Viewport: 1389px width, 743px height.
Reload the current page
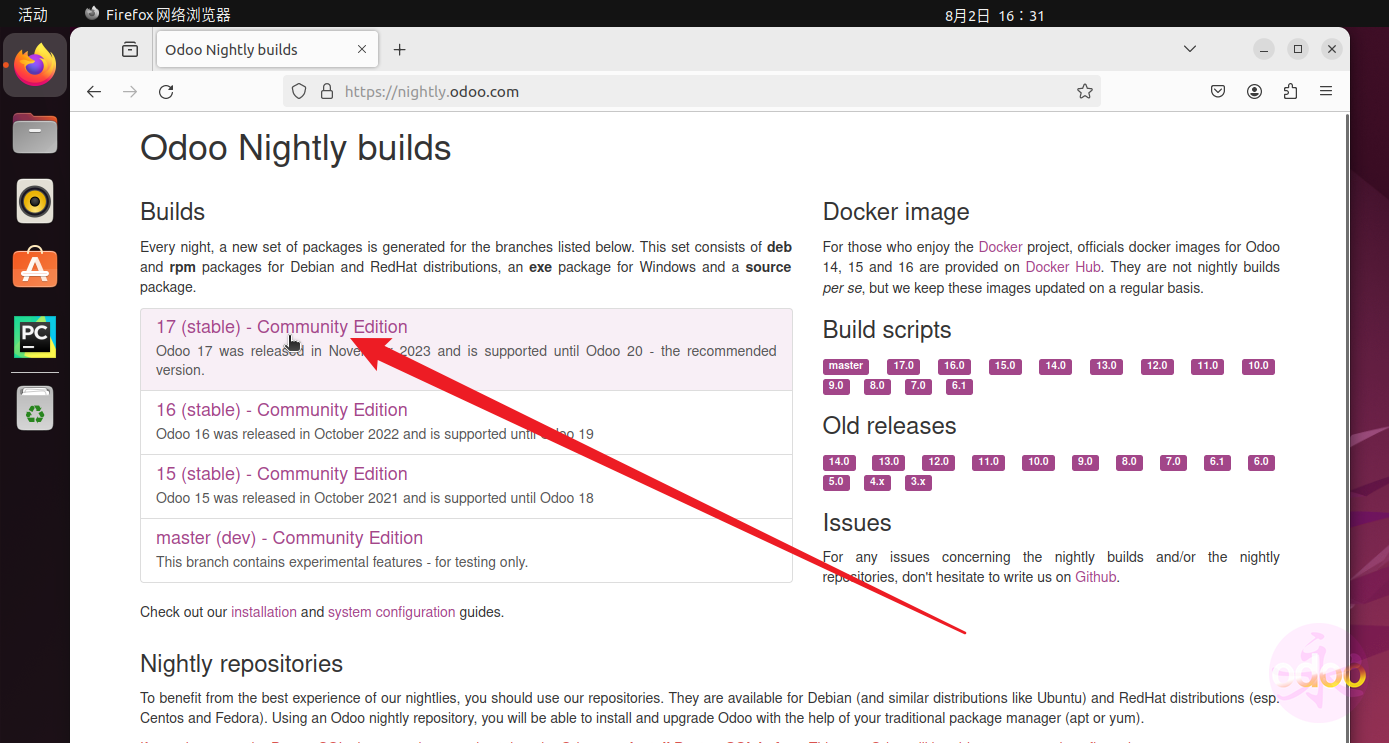(166, 92)
